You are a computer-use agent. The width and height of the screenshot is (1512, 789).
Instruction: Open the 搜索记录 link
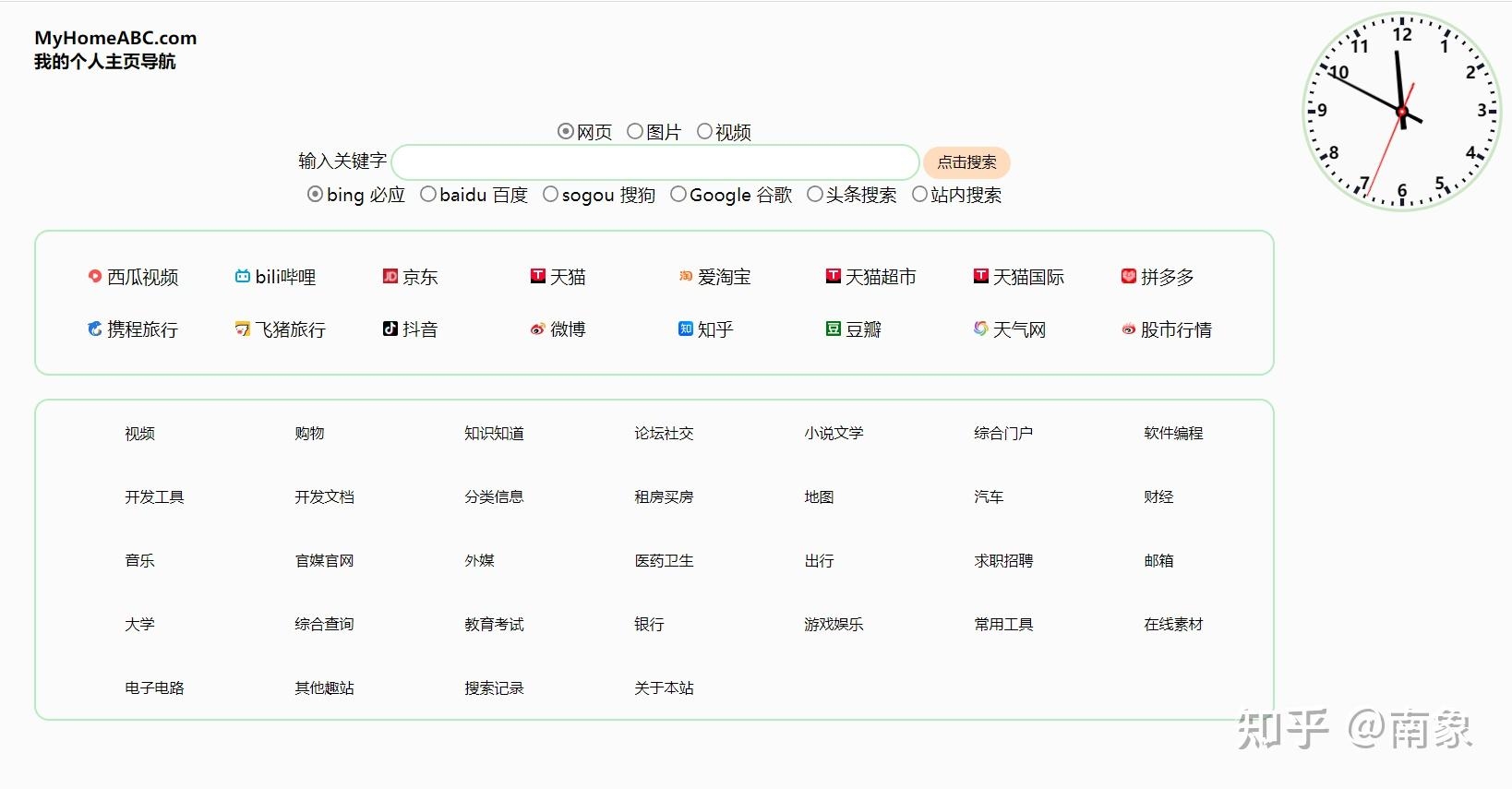click(x=494, y=687)
